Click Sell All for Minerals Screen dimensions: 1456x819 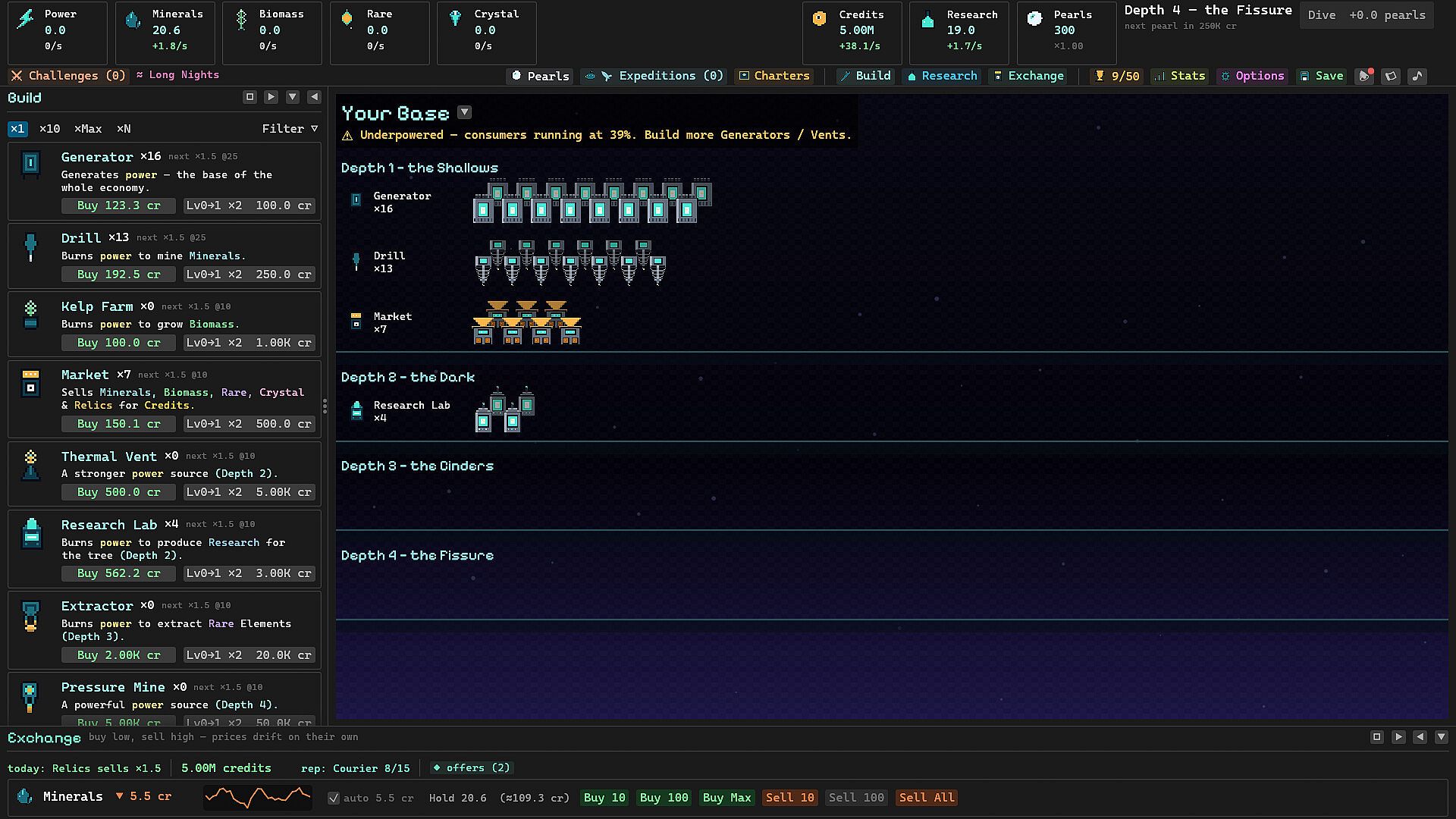pos(927,798)
